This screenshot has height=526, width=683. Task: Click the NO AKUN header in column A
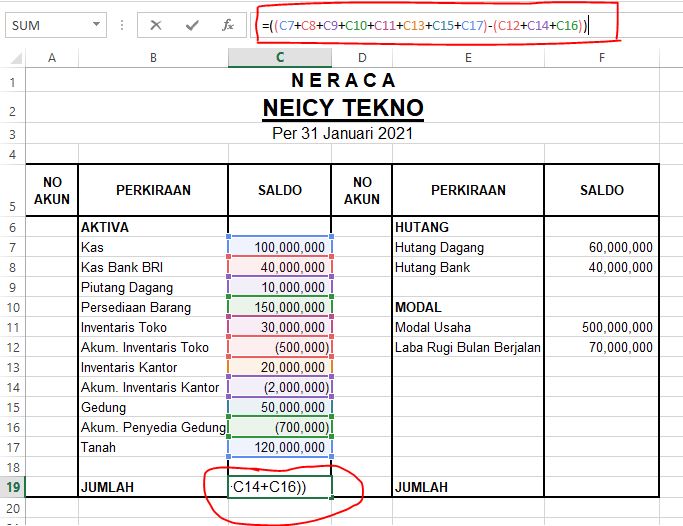point(52,190)
